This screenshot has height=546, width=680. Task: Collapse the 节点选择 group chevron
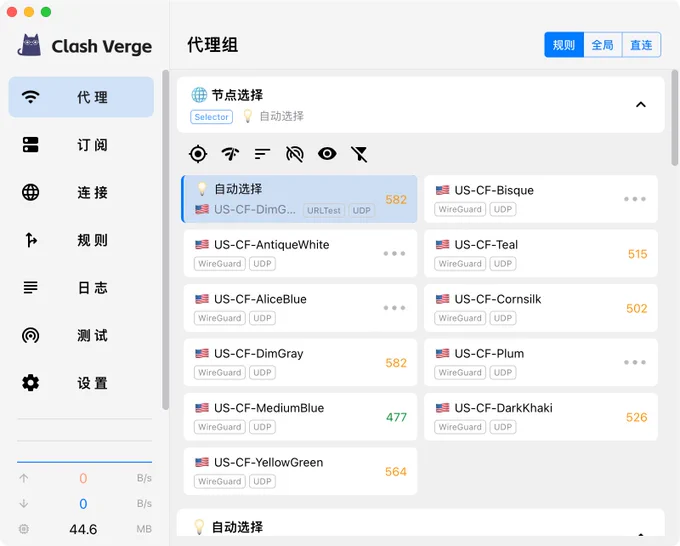point(641,105)
